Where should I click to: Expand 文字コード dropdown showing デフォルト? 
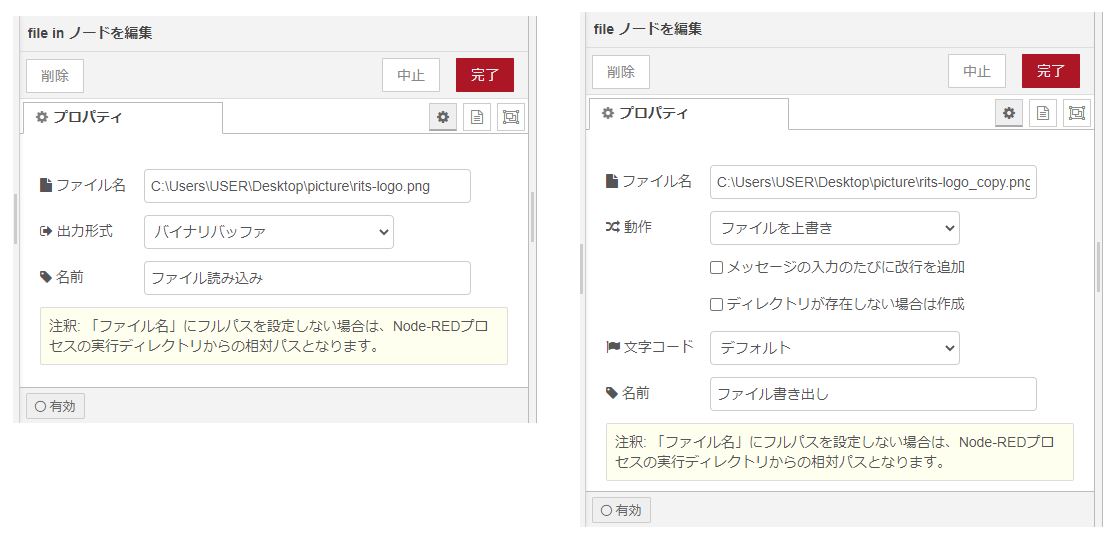point(834,348)
